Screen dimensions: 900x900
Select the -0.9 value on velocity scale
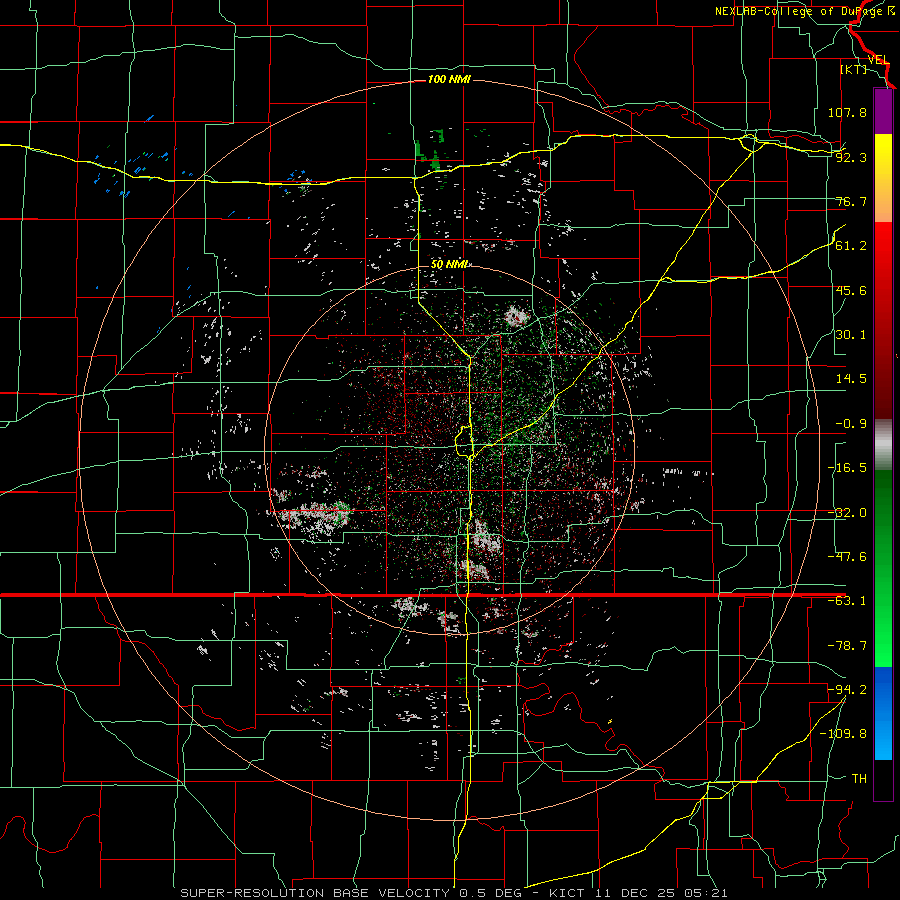click(x=851, y=424)
